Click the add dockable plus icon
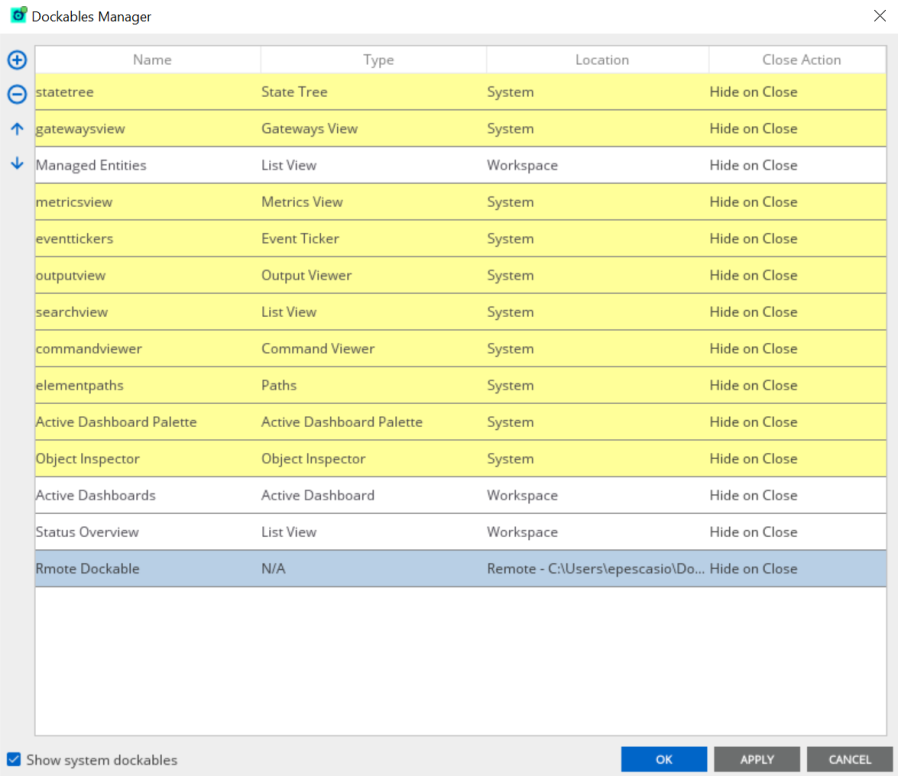898x776 pixels. coord(17,60)
